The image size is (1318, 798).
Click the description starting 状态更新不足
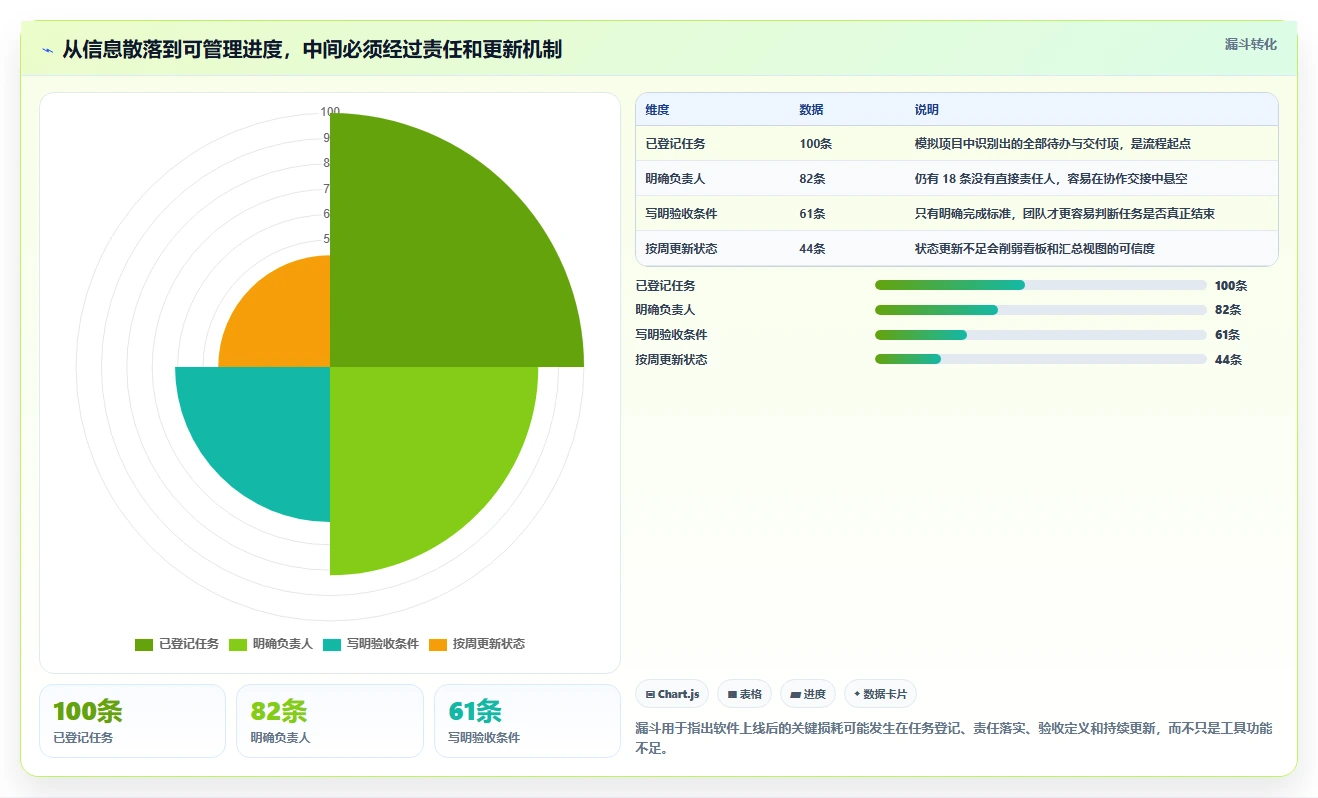click(1034, 249)
